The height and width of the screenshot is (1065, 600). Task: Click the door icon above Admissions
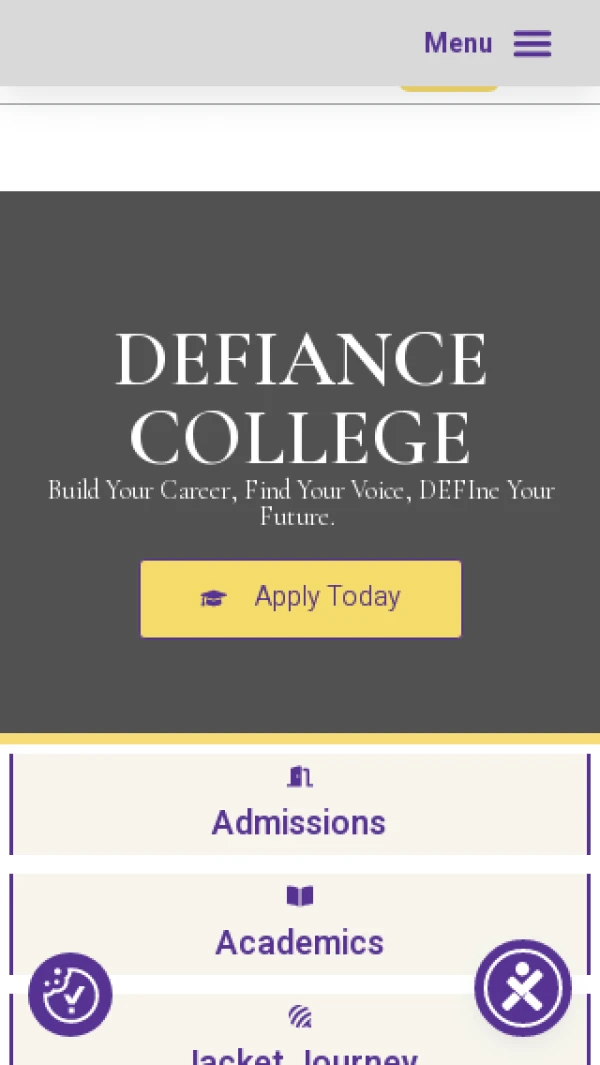tap(300, 777)
